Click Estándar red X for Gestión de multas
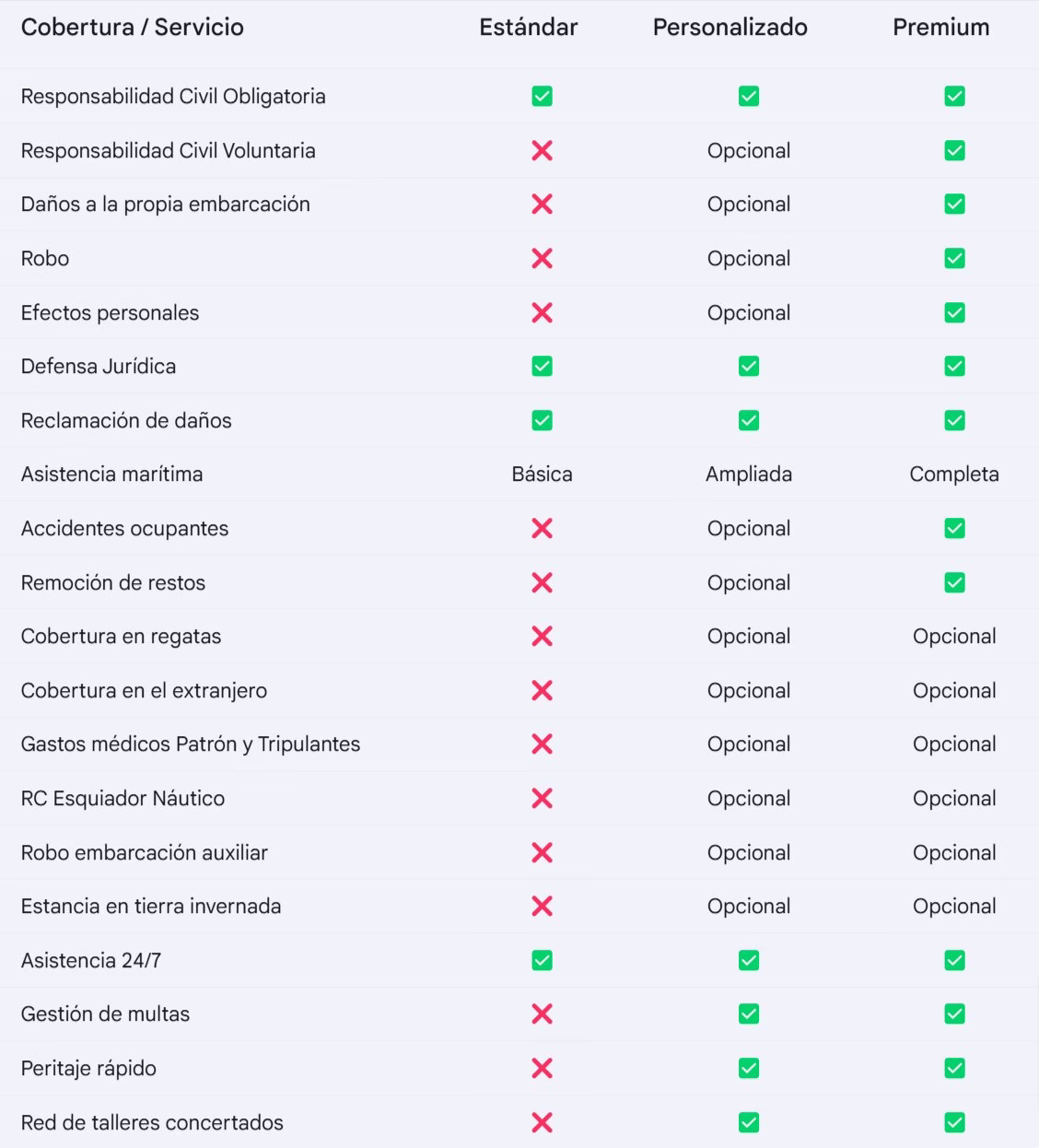 click(543, 1014)
